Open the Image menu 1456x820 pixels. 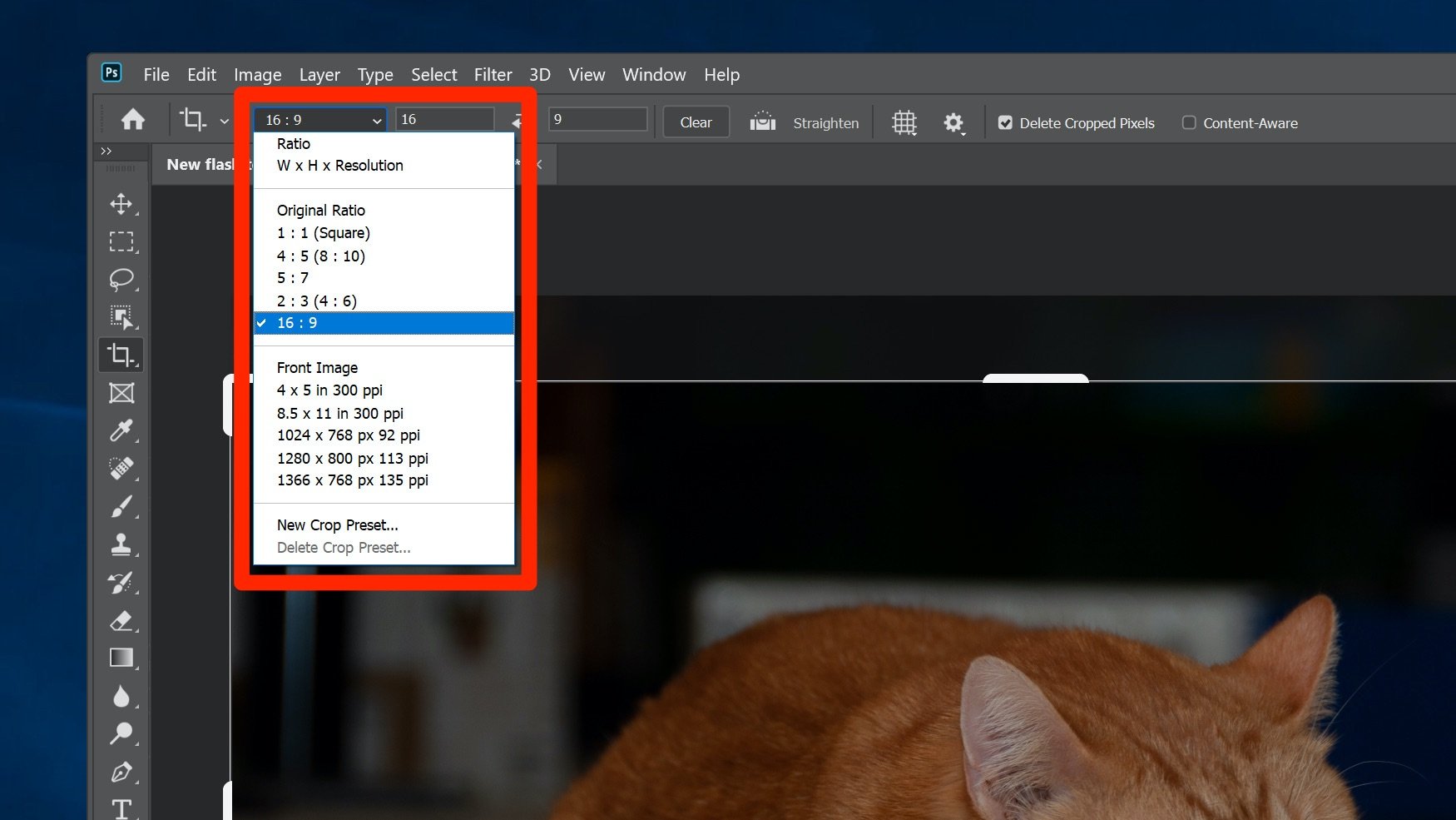[x=258, y=75]
